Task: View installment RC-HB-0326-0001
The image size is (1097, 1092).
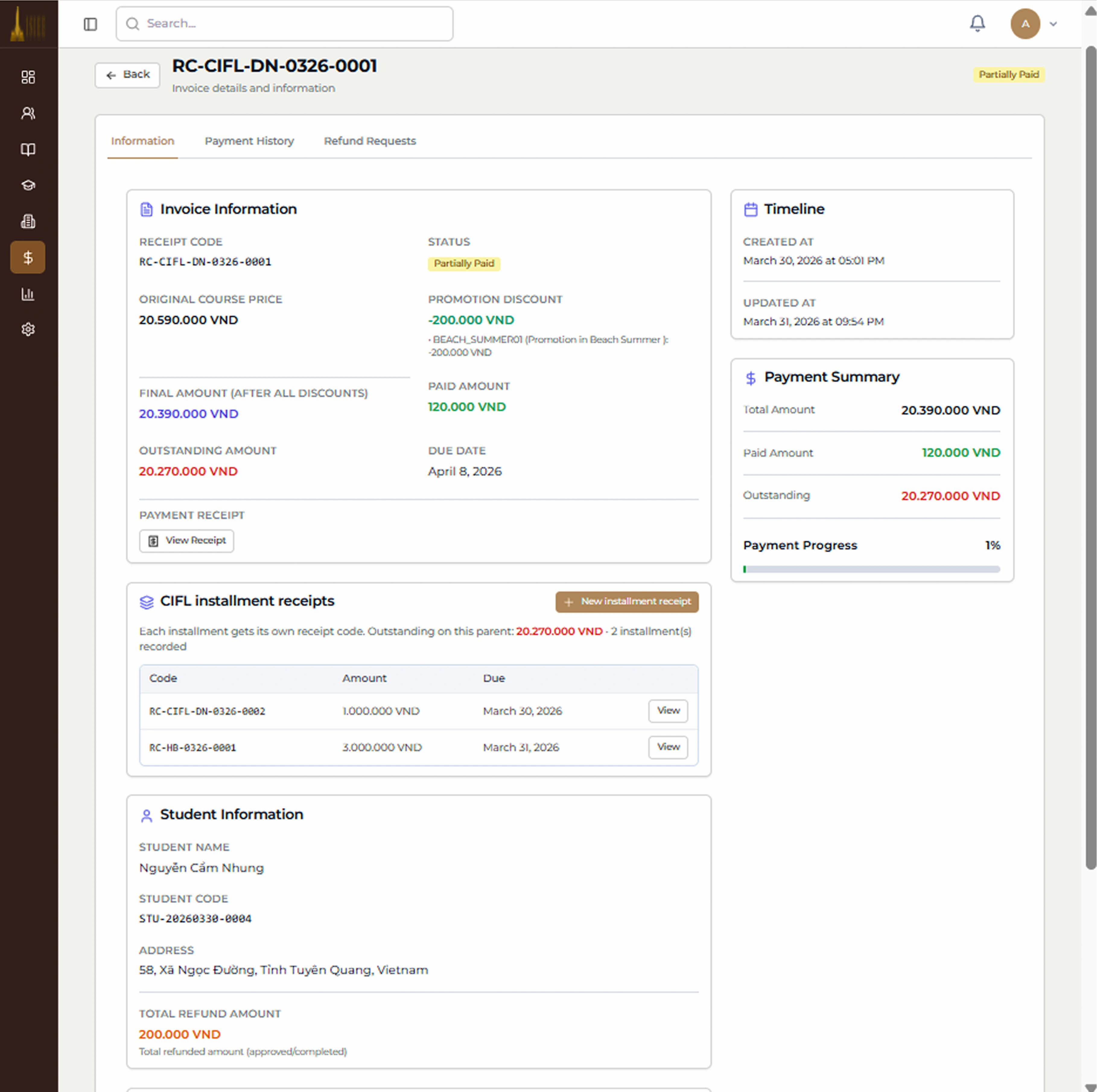Action: (x=668, y=747)
